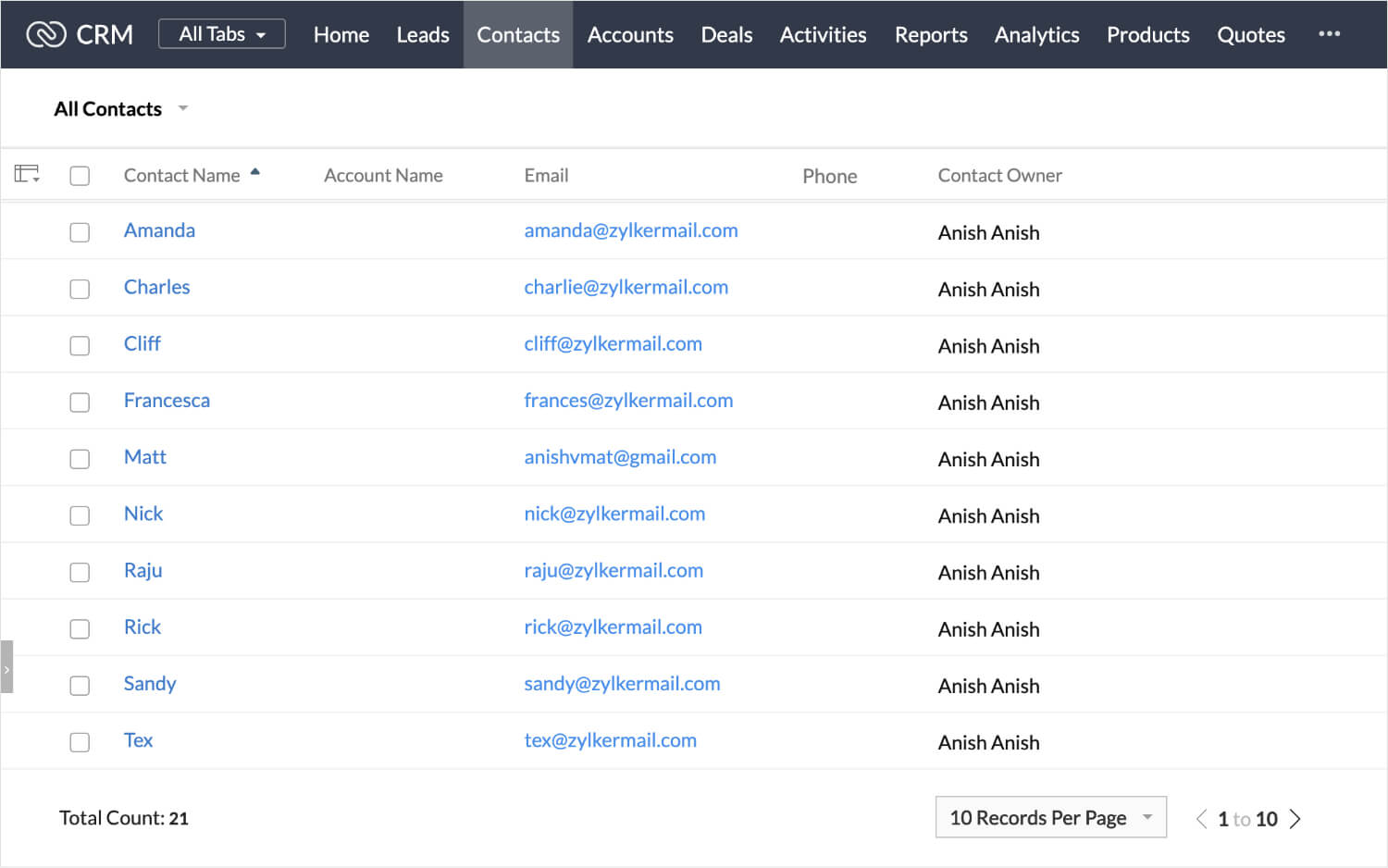Viewport: 1388px width, 868px height.
Task: Open the 10 Records Per Page dropdown
Action: click(1050, 818)
